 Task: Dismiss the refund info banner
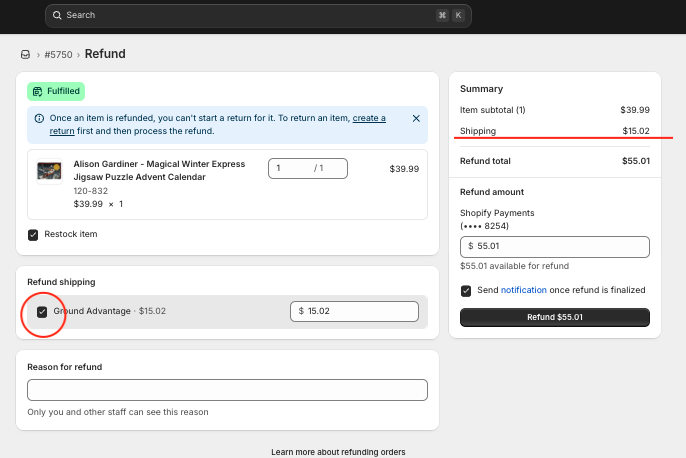pyautogui.click(x=416, y=118)
